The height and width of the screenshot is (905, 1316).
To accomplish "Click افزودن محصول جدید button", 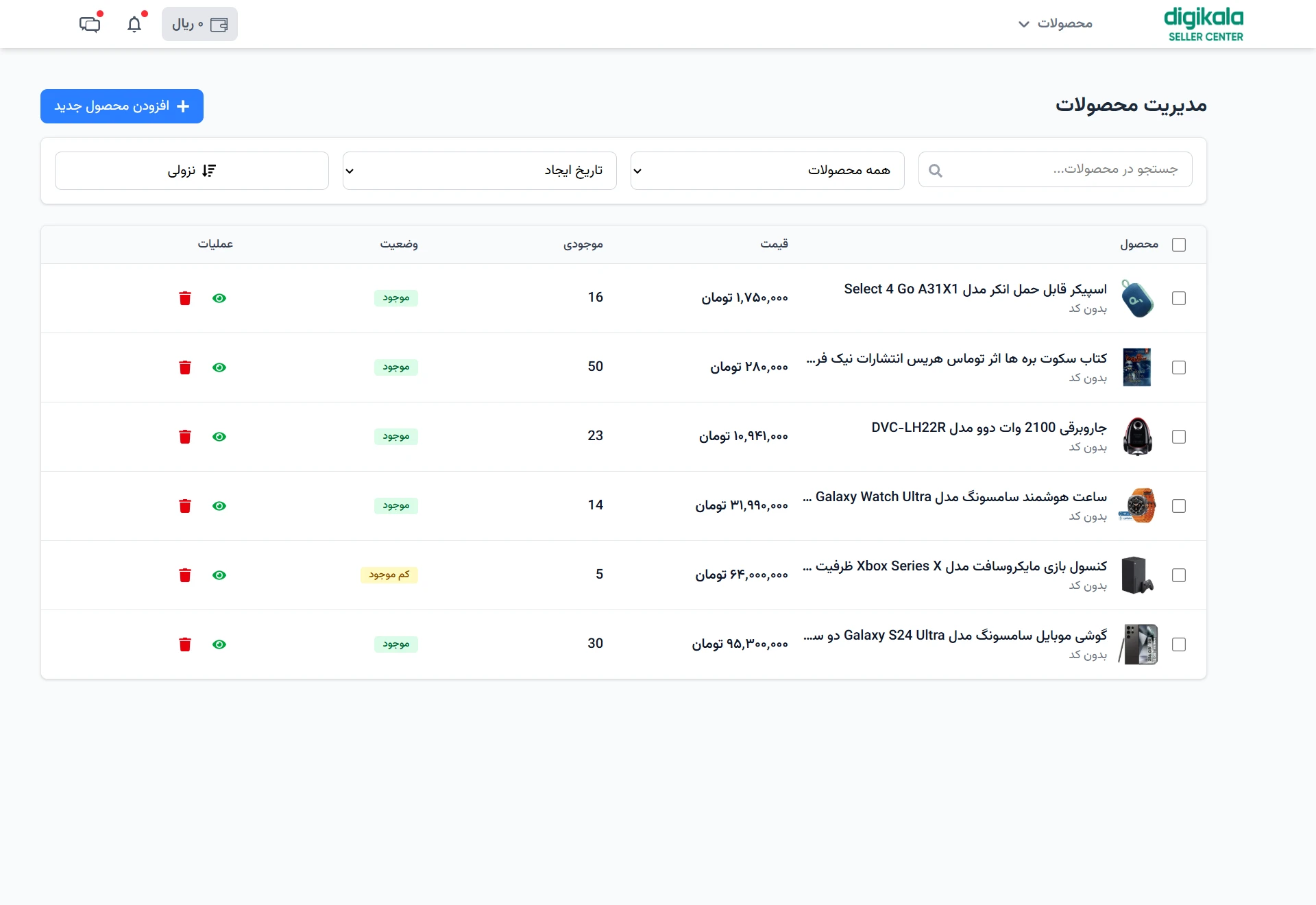I will pyautogui.click(x=122, y=106).
